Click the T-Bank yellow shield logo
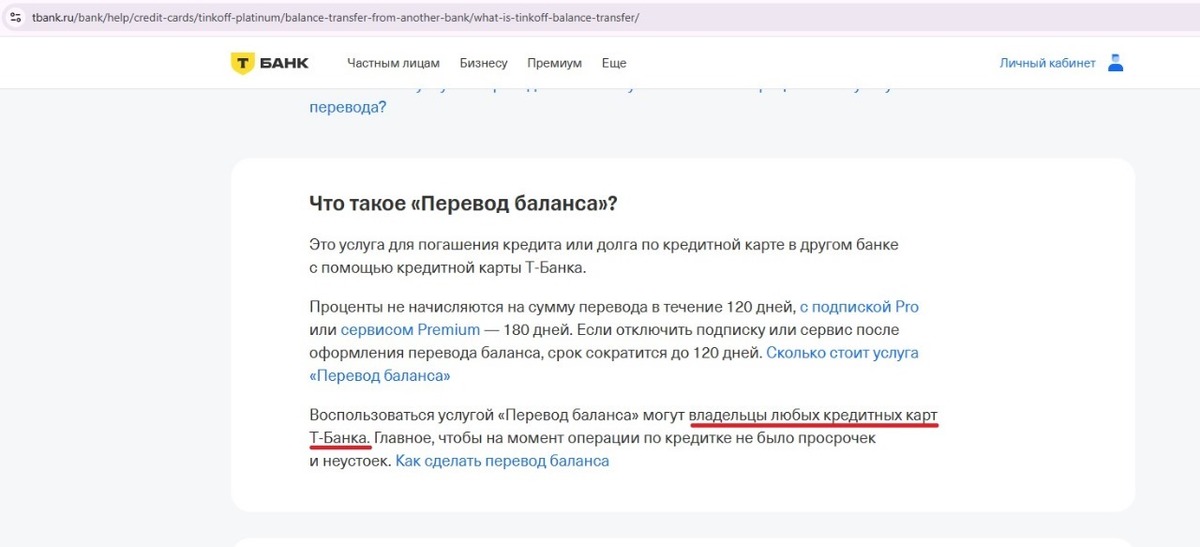 243,63
